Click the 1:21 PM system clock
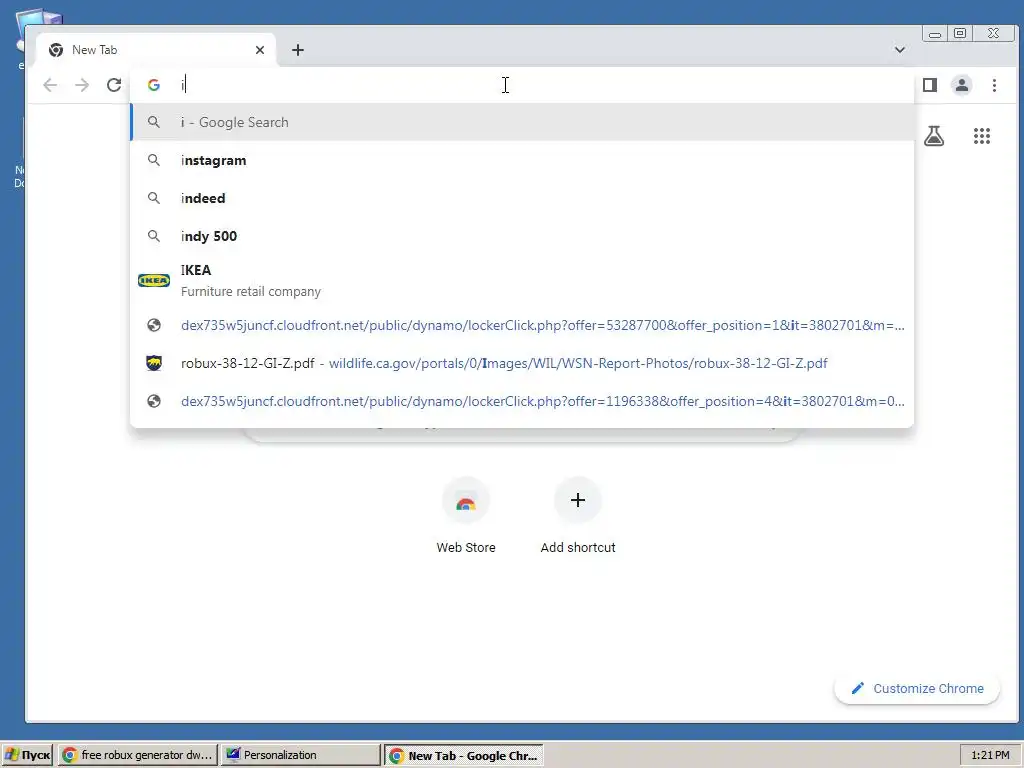The width and height of the screenshot is (1024, 768). click(990, 755)
